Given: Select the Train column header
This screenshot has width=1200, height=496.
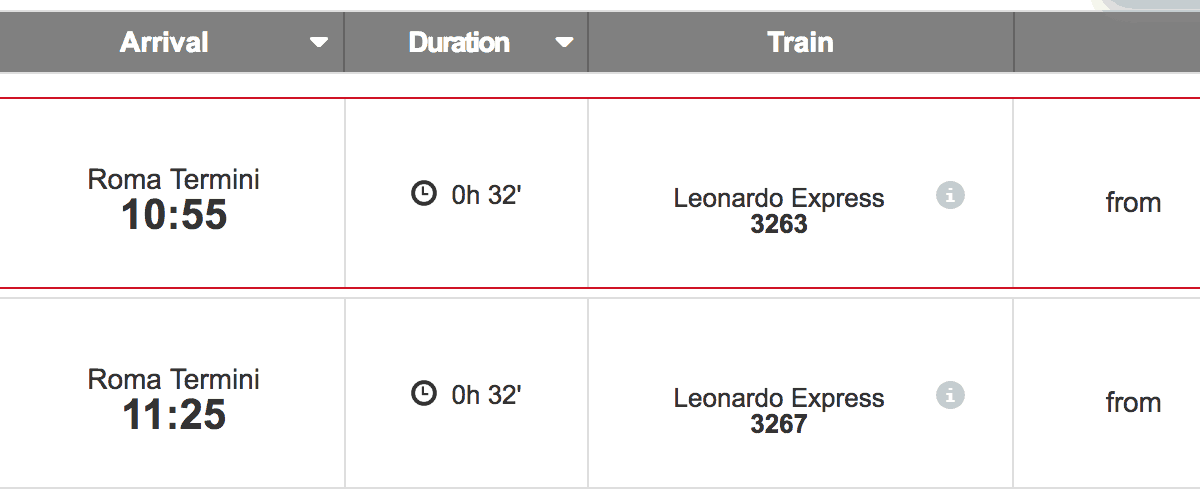Looking at the screenshot, I should [x=800, y=42].
